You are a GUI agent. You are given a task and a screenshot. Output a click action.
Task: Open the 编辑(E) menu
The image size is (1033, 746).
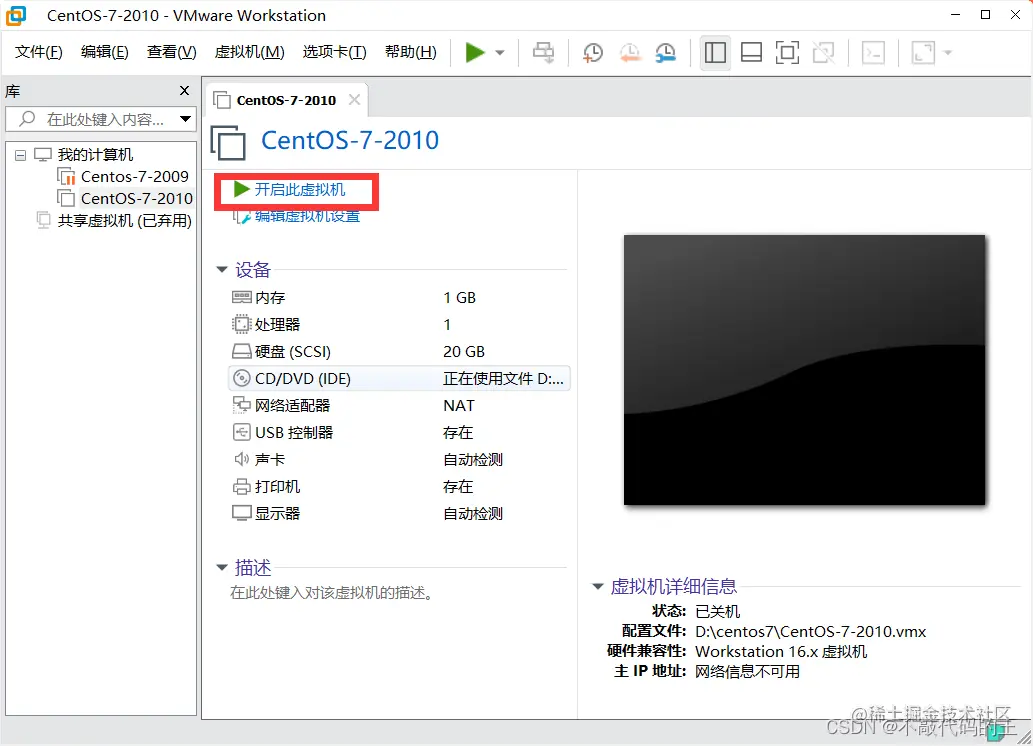click(104, 52)
